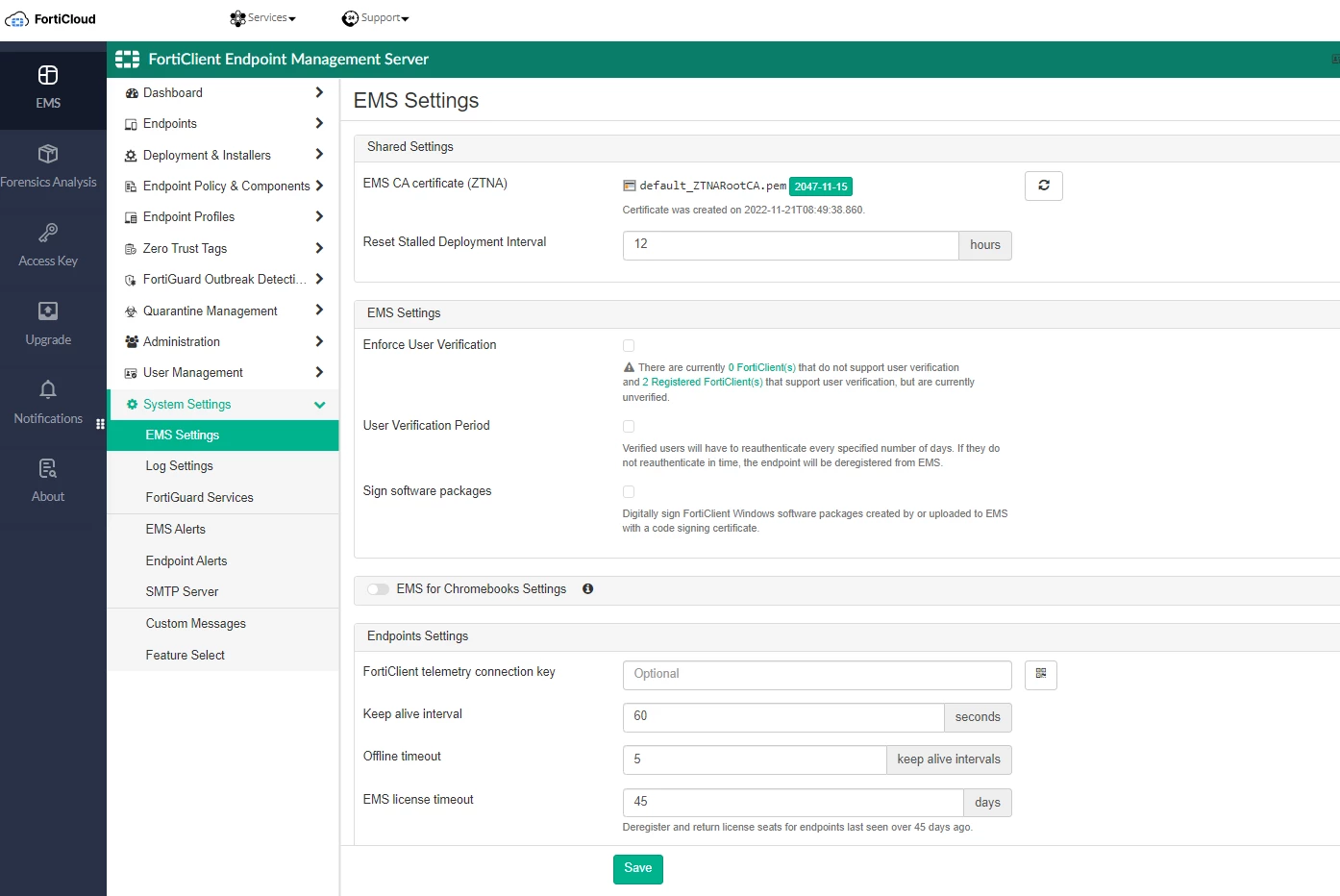Click the System Settings gear icon
Screen dimensions: 1340x896
click(133, 405)
